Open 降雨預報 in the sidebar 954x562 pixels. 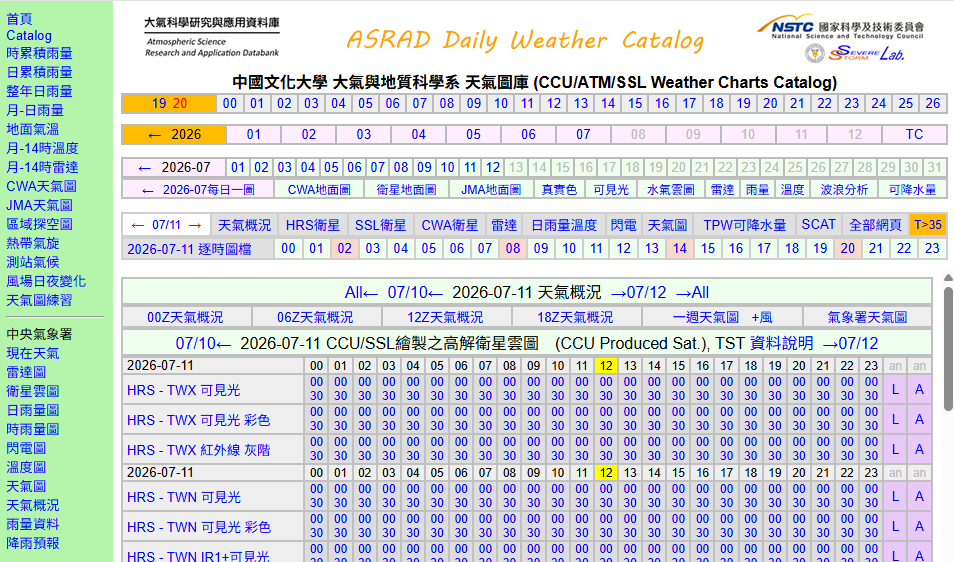tap(32, 543)
